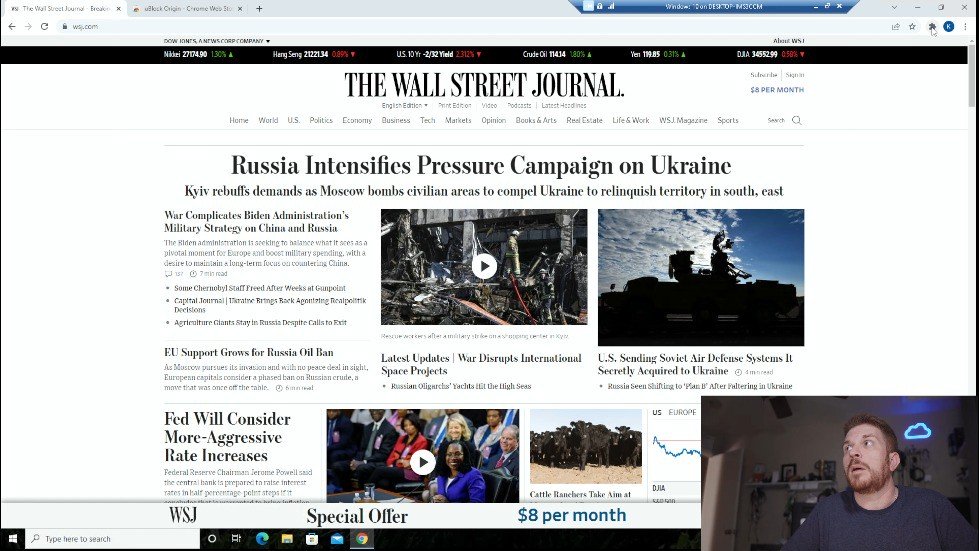Image resolution: width=979 pixels, height=551 pixels.
Task: Open World section in navigation
Action: [x=268, y=120]
